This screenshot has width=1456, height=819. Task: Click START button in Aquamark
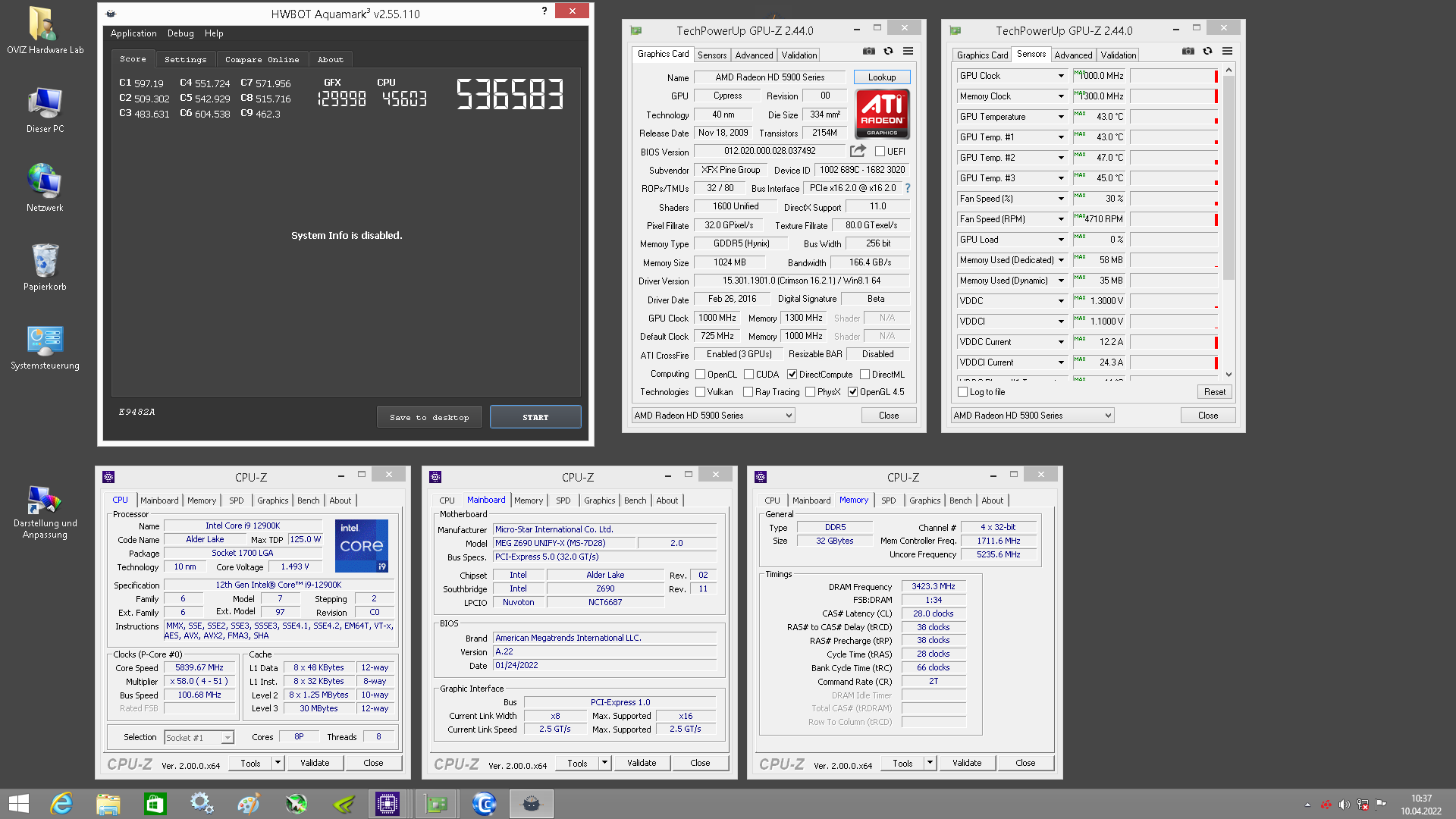(x=535, y=417)
